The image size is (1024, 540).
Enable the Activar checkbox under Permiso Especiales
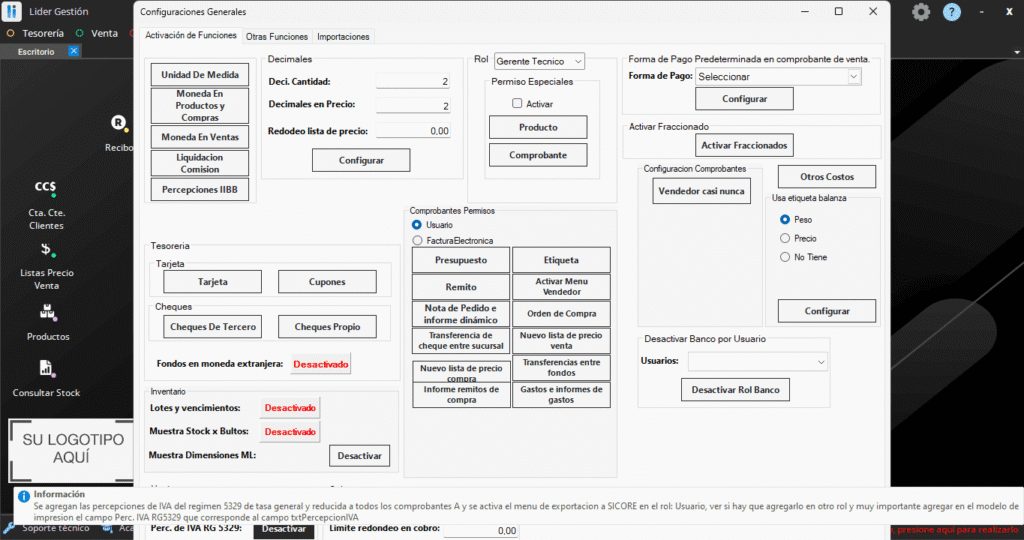pyautogui.click(x=517, y=103)
